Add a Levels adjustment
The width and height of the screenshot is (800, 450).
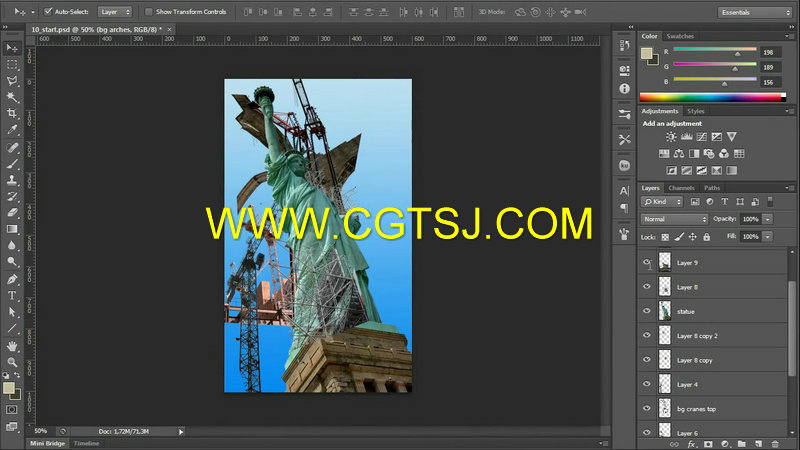[687, 137]
